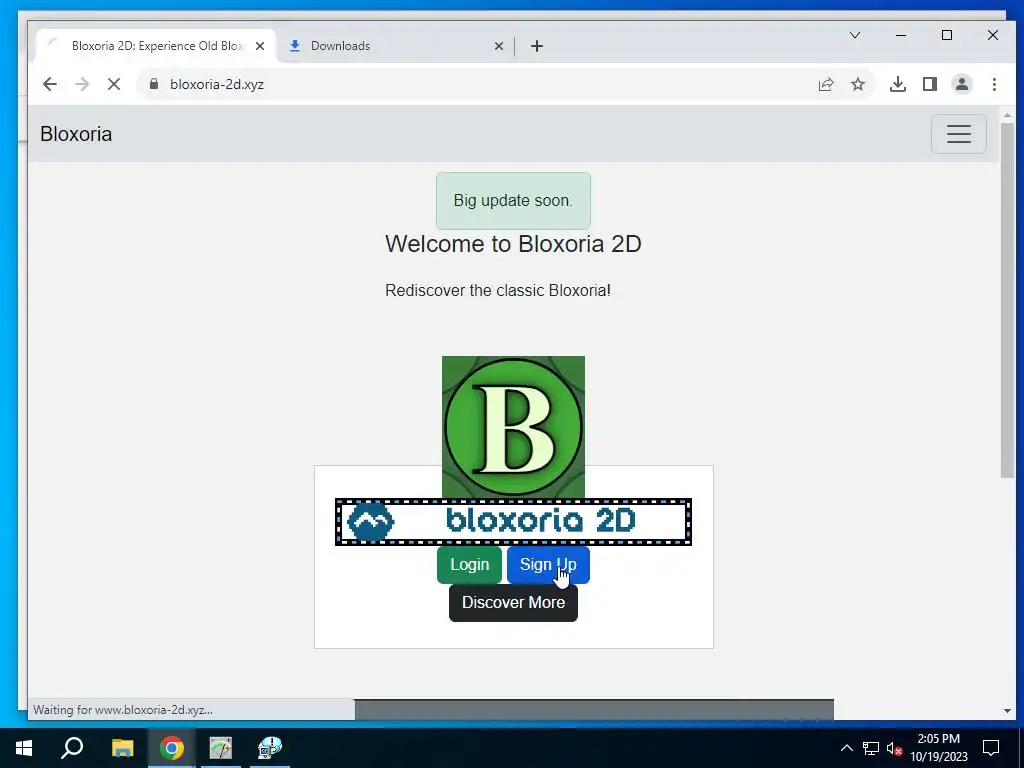Minimize the Chrome window
Image resolution: width=1024 pixels, height=768 pixels.
[x=901, y=35]
